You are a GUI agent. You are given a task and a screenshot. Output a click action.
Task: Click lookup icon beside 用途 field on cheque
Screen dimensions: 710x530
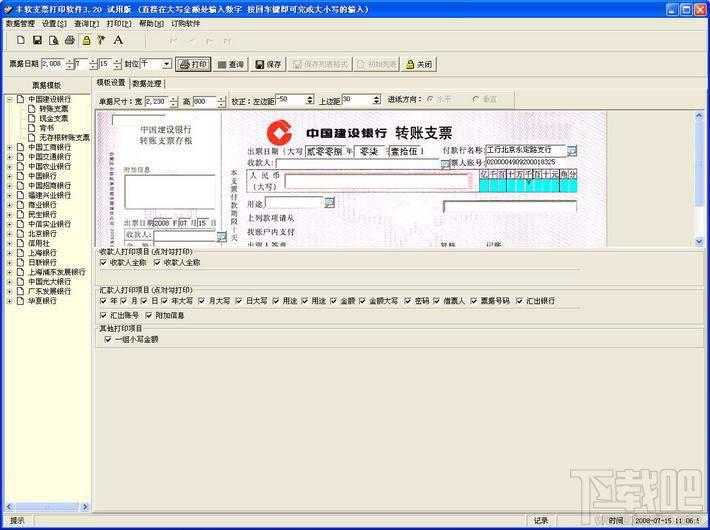(330, 202)
